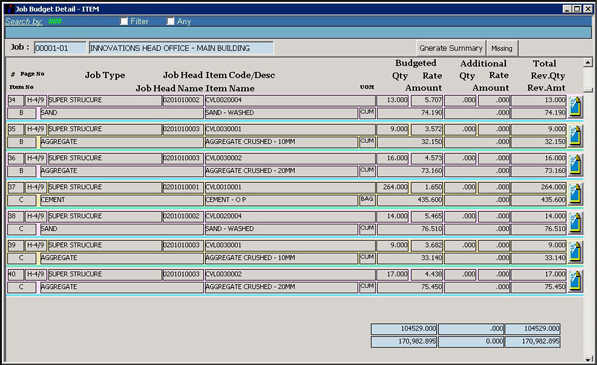This screenshot has height=365, width=597.
Task: Open document icon for row 34 Sand - Washed
Action: [575, 107]
